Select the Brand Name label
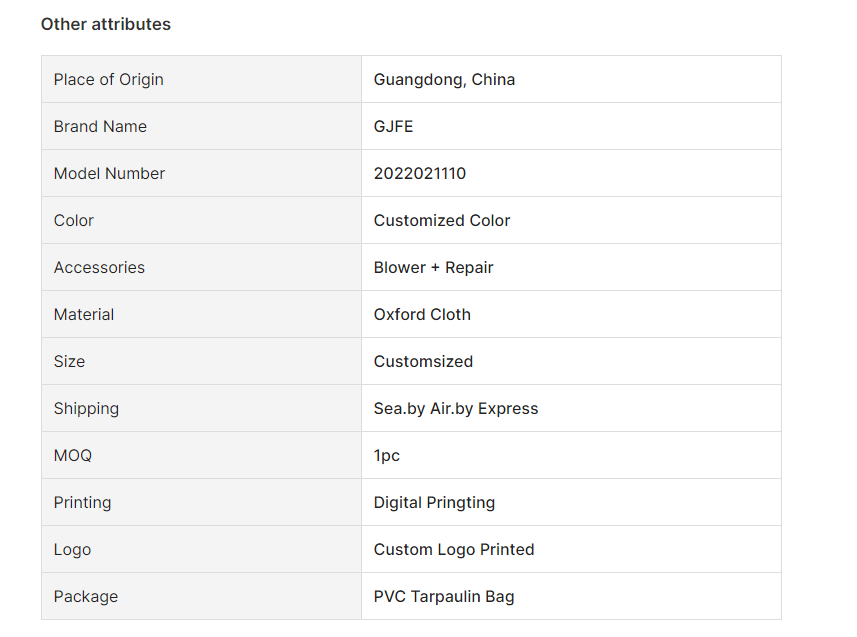This screenshot has height=637, width=857. 100,126
